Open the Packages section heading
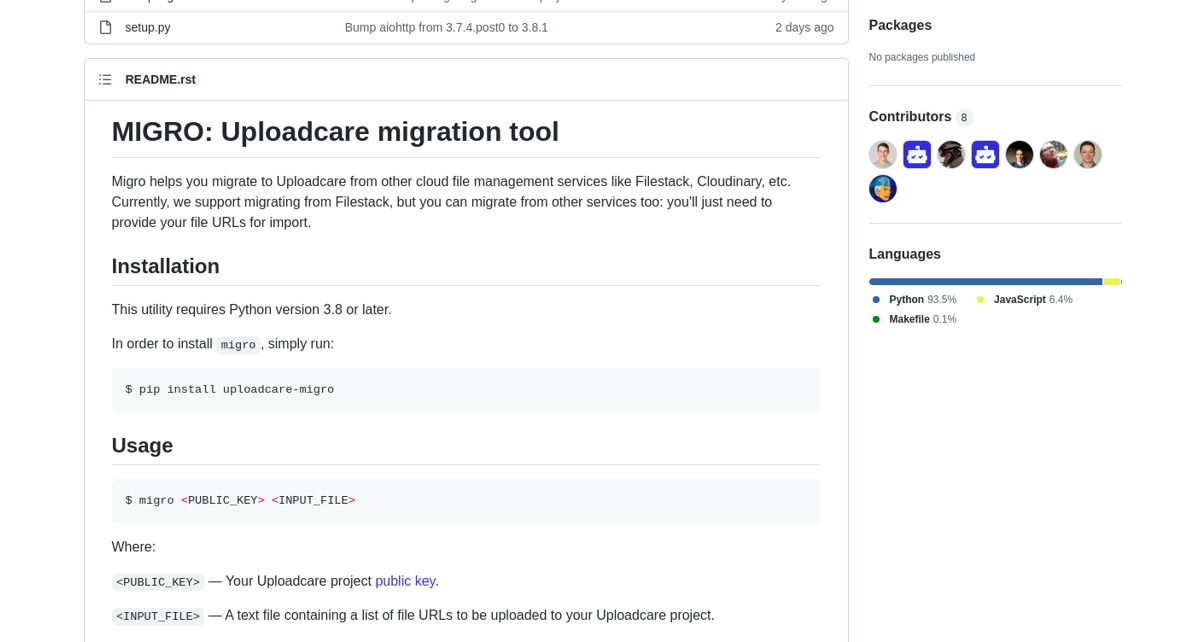The image size is (1200, 642). pos(900,25)
